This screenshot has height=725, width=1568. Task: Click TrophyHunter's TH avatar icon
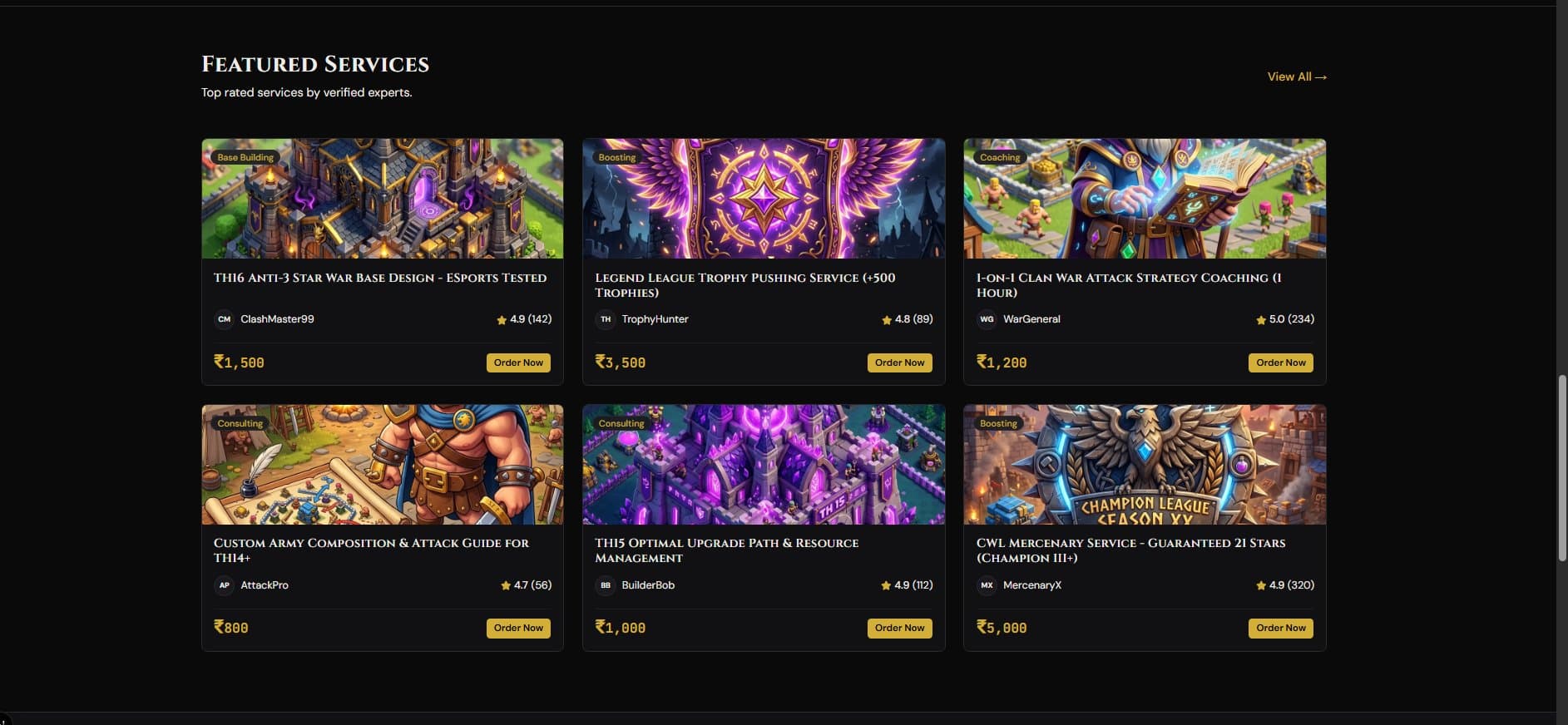[x=606, y=319]
